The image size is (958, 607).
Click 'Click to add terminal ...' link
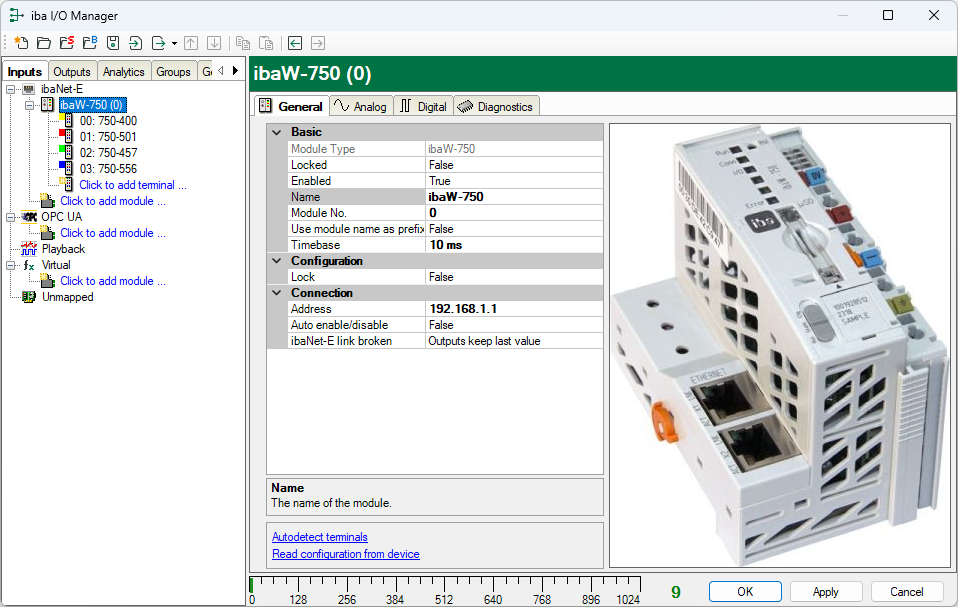(x=133, y=185)
